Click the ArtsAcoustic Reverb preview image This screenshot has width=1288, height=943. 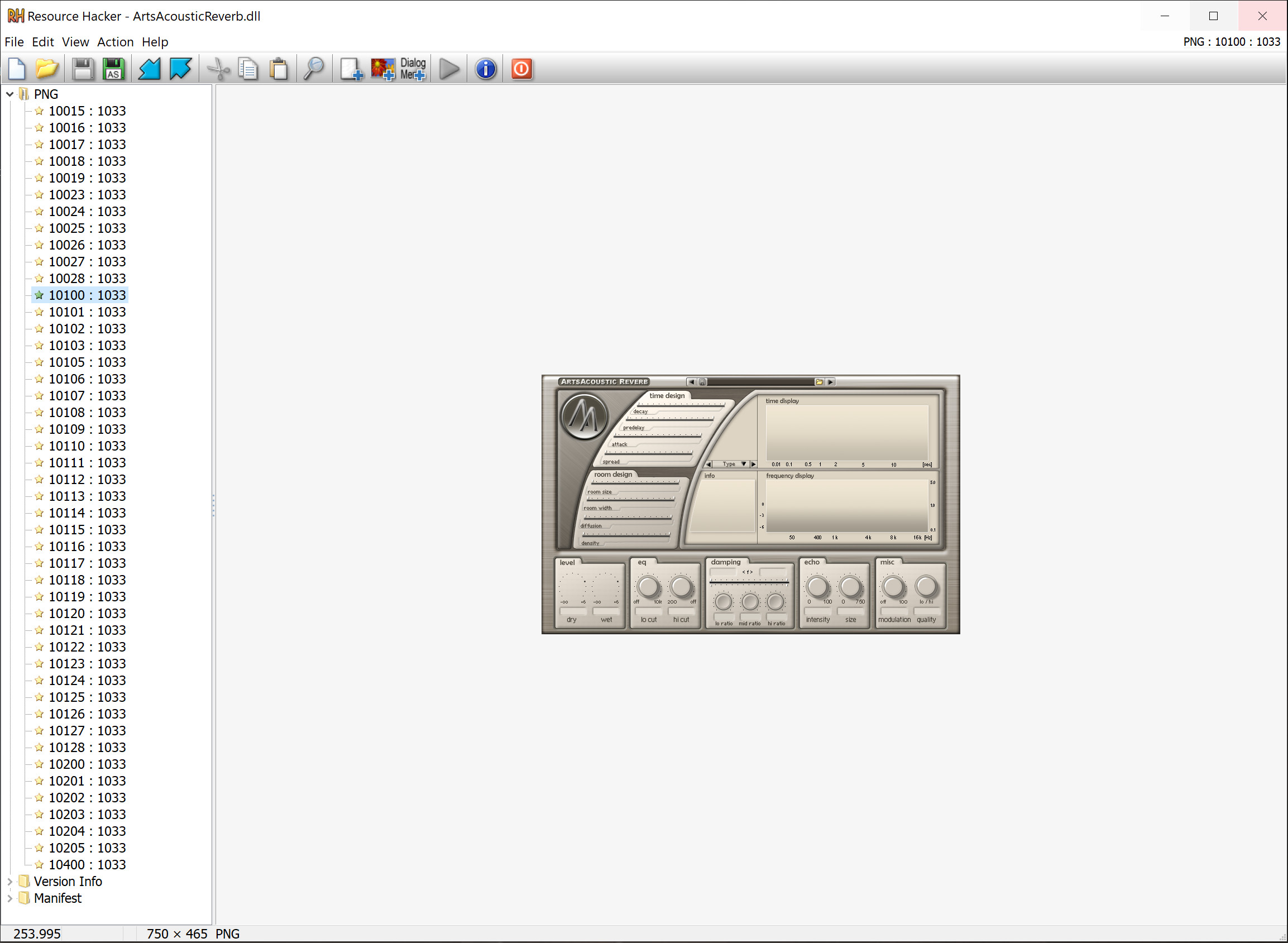point(750,504)
